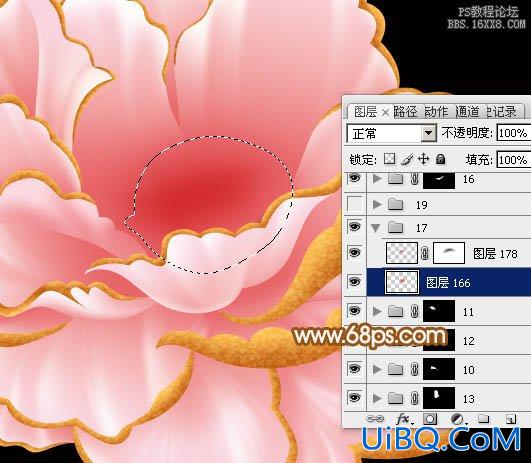The height and width of the screenshot is (463, 531).
Task: Create a new layer
Action: [510, 419]
